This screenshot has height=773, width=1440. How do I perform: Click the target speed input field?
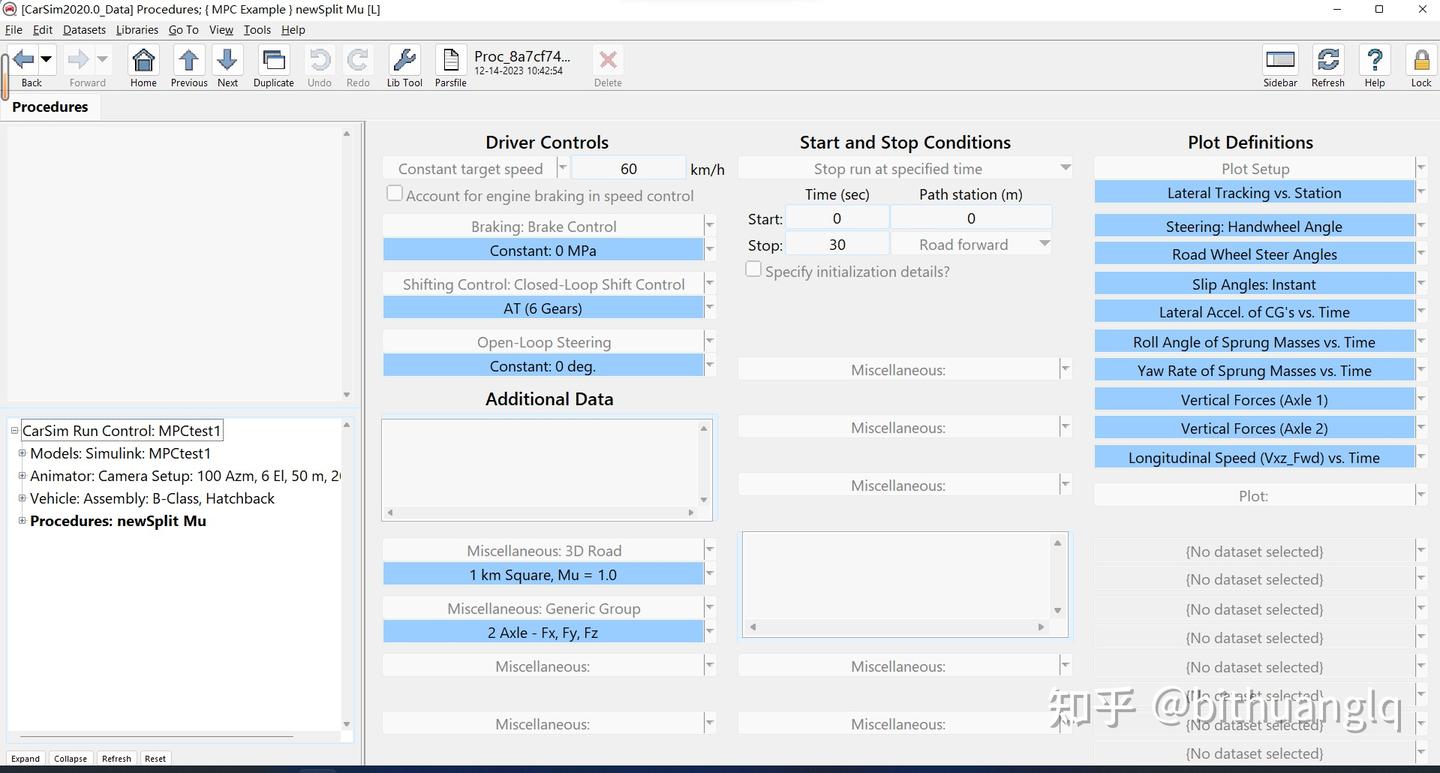(628, 169)
